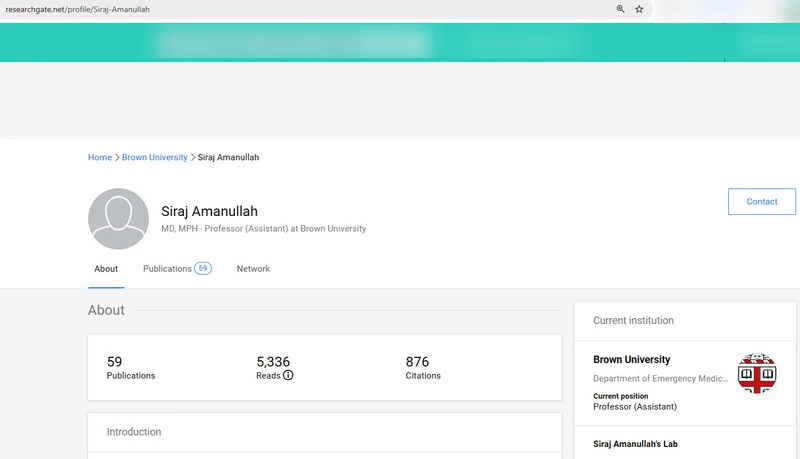The image size is (800, 459).
Task: Click the 876 Citations statistic
Action: (x=423, y=368)
